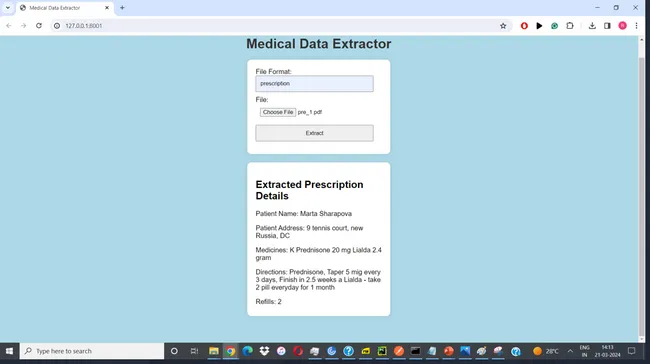The height and width of the screenshot is (364, 650).
Task: Open the clock showing 14:13
Action: (607, 351)
